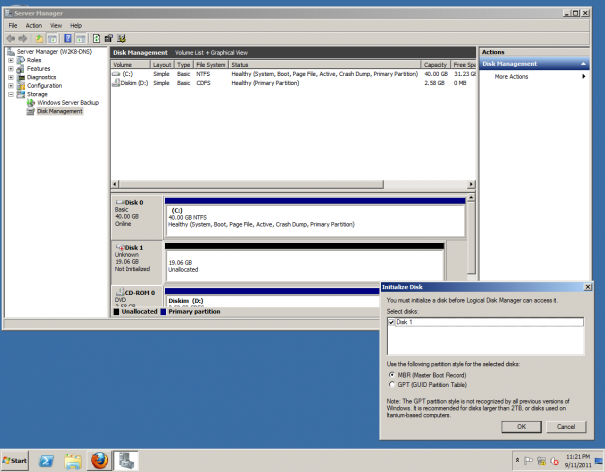Open the File menu
Viewport: 605px width, 472px height.
(x=13, y=25)
